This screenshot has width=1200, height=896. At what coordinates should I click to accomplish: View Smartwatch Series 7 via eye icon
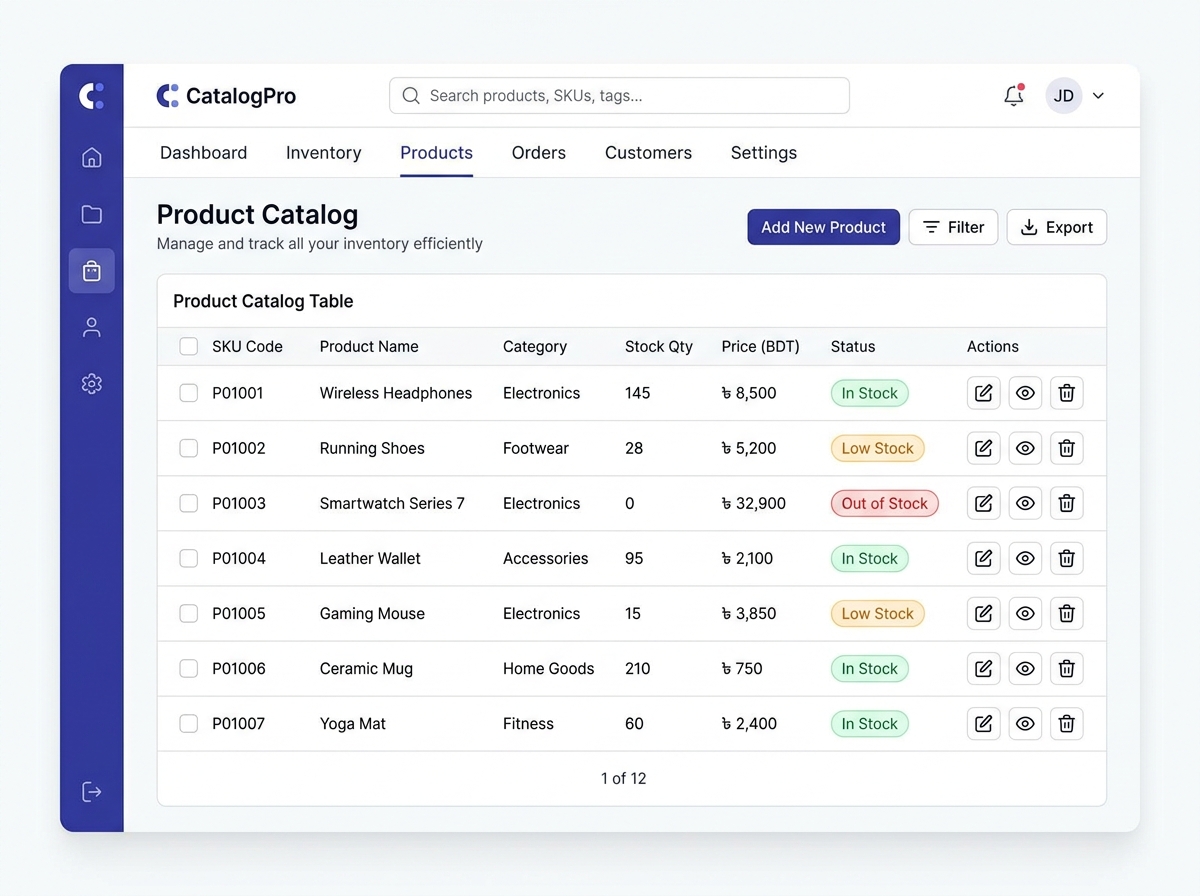(1025, 503)
